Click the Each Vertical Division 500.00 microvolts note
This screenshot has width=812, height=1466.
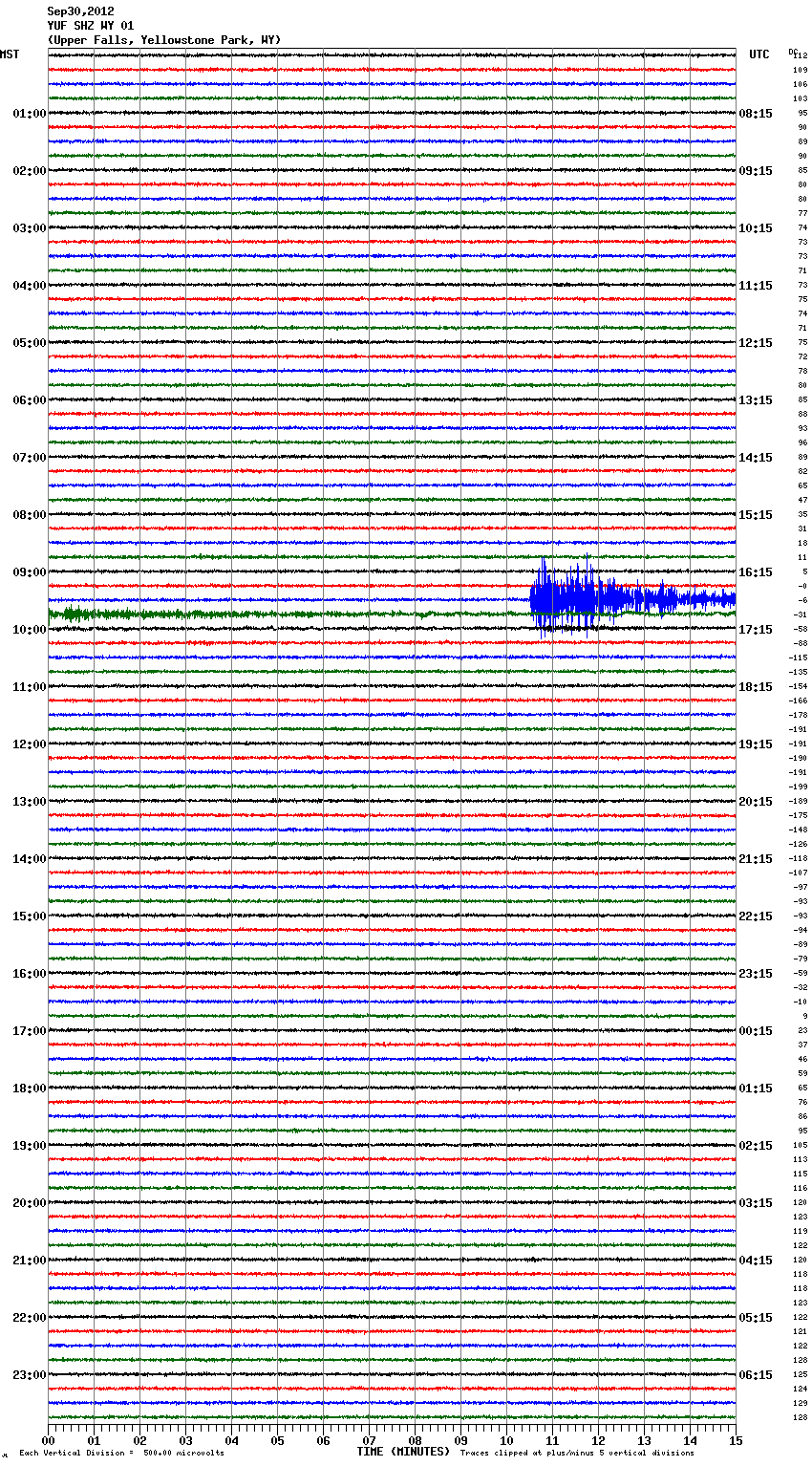coord(122,1454)
